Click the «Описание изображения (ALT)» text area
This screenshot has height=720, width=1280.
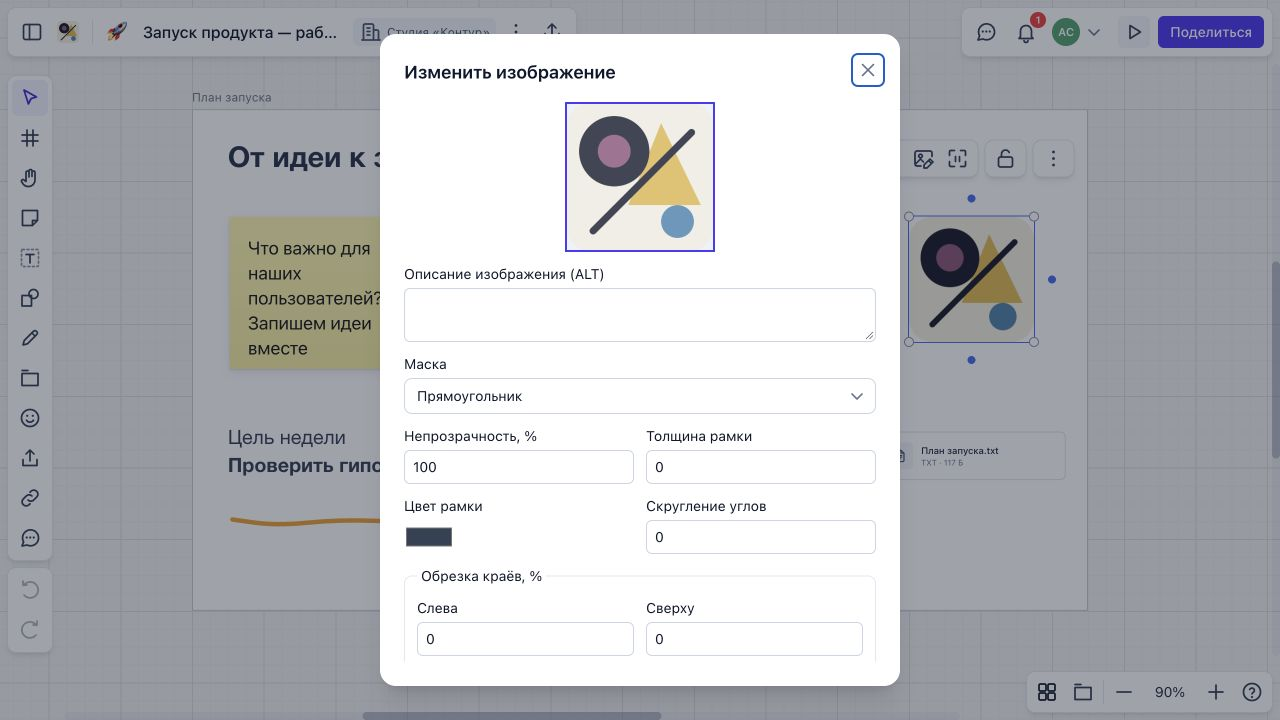click(x=640, y=315)
